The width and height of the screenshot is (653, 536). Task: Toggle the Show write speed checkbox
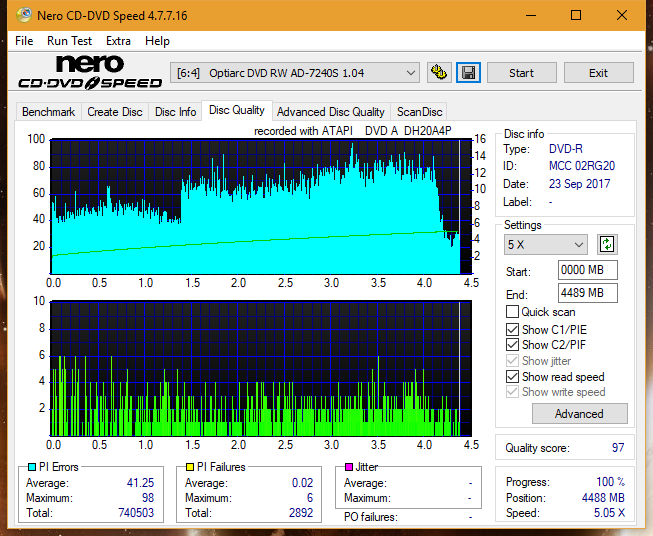[x=512, y=392]
